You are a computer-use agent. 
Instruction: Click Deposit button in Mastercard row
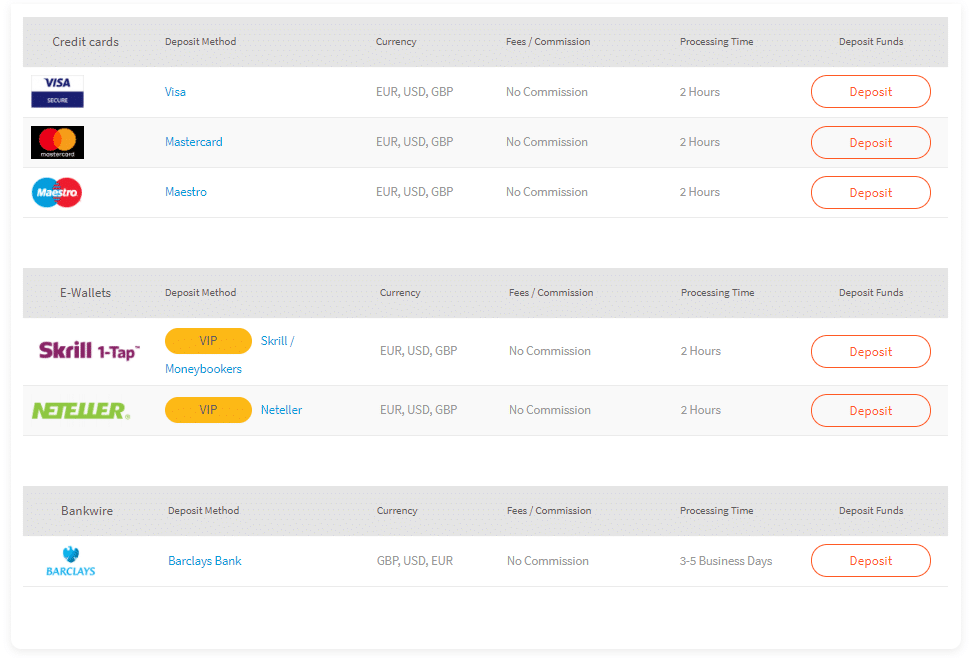coord(871,143)
